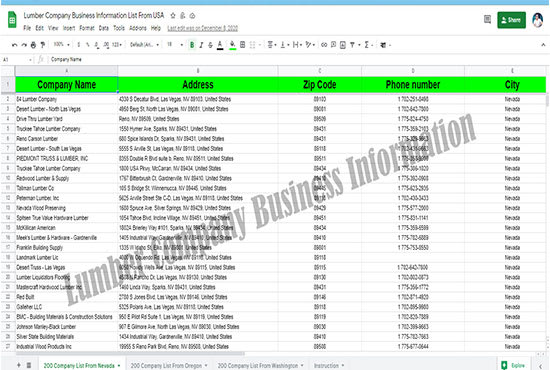Open text rotation dropdown
The image size is (550, 370).
click(310, 45)
